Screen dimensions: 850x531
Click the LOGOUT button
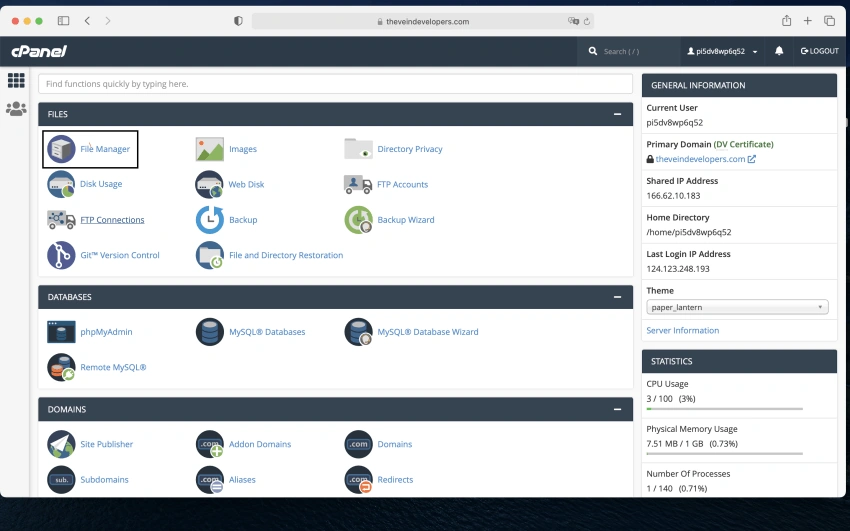tap(820, 51)
